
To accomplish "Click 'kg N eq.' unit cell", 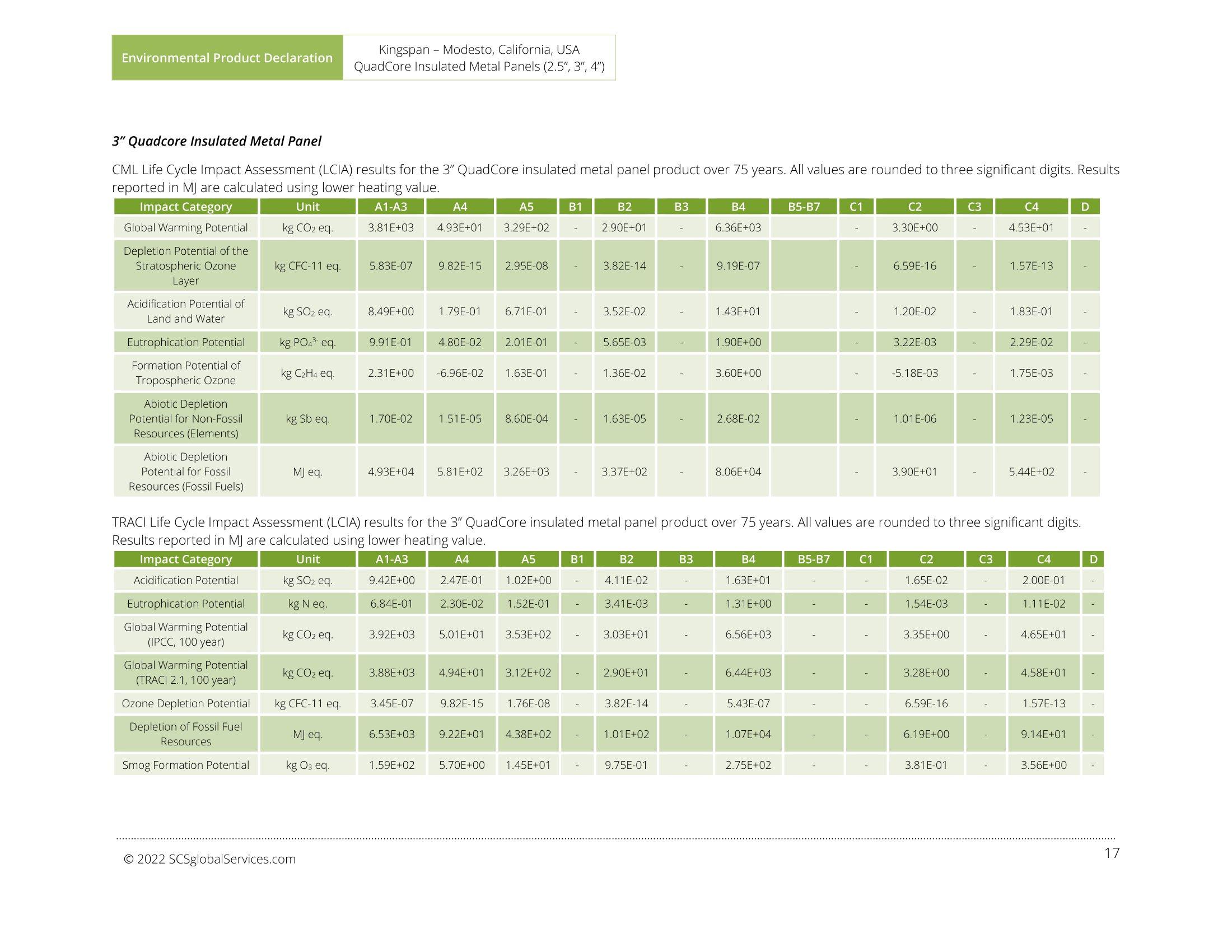I will coord(307,604).
